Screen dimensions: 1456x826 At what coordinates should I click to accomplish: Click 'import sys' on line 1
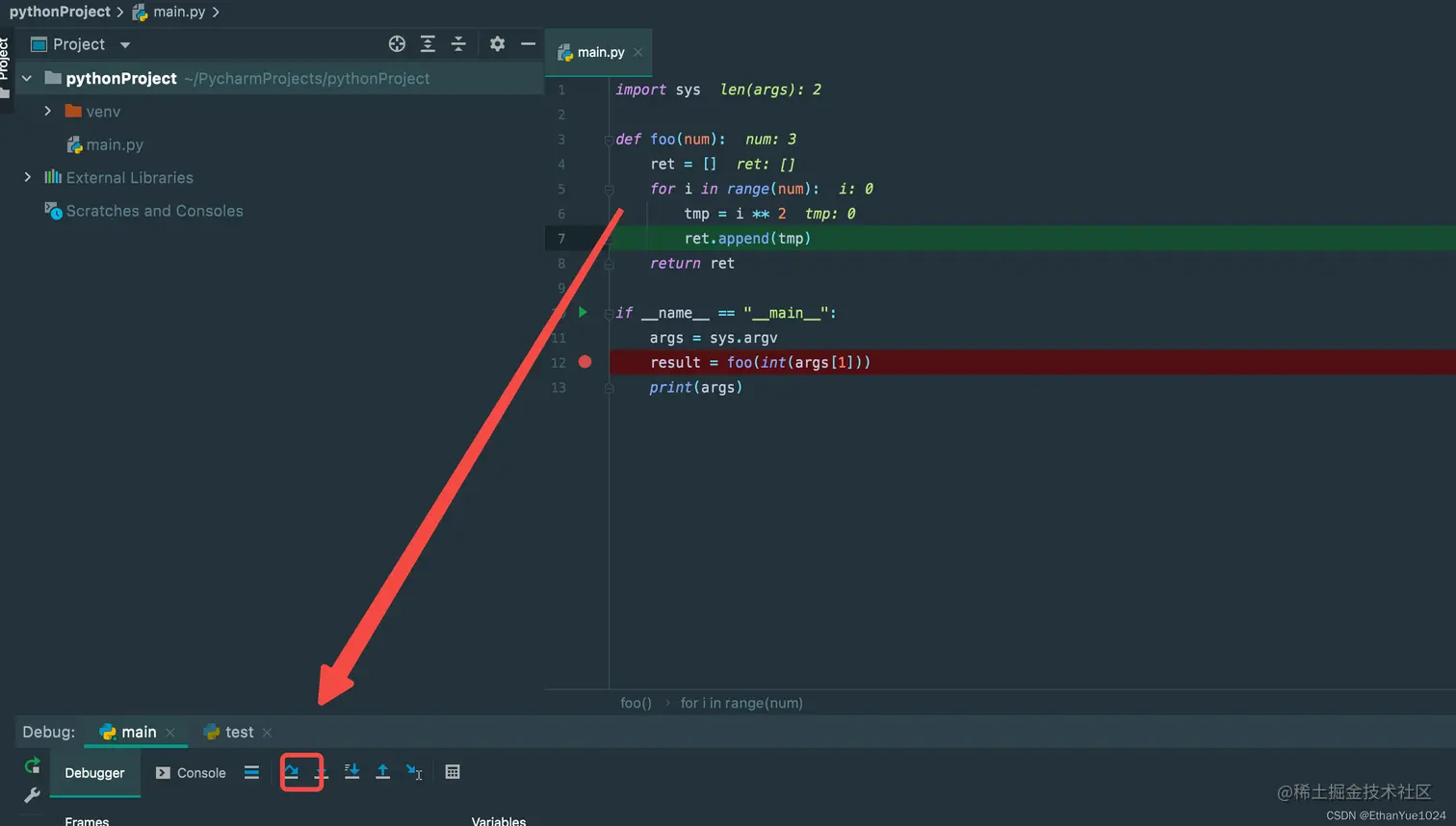point(658,90)
